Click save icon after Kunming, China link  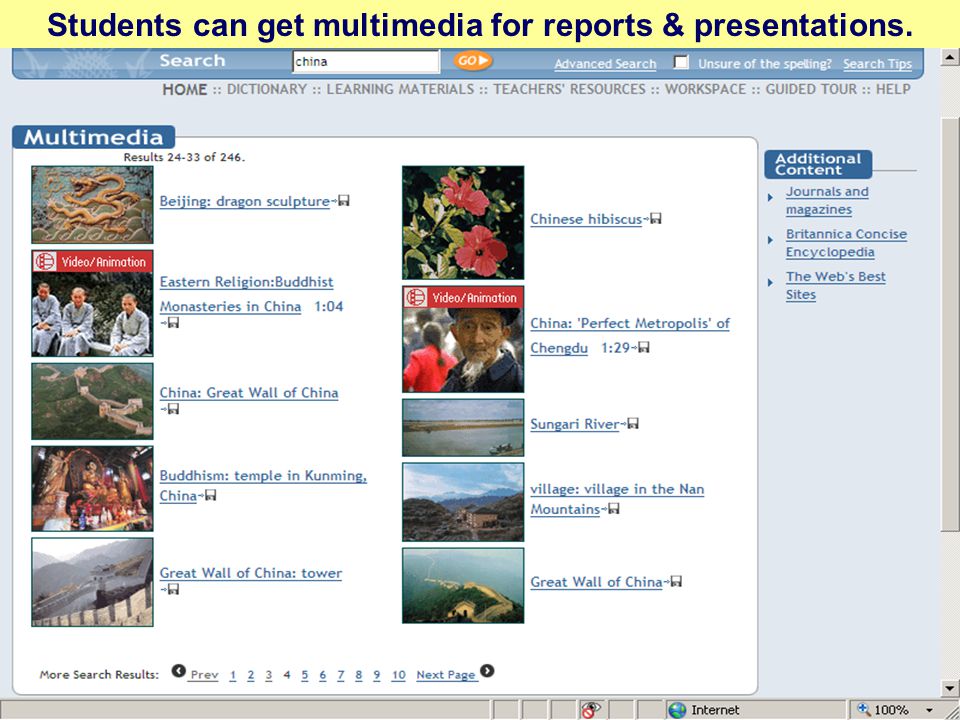pyautogui.click(x=211, y=495)
